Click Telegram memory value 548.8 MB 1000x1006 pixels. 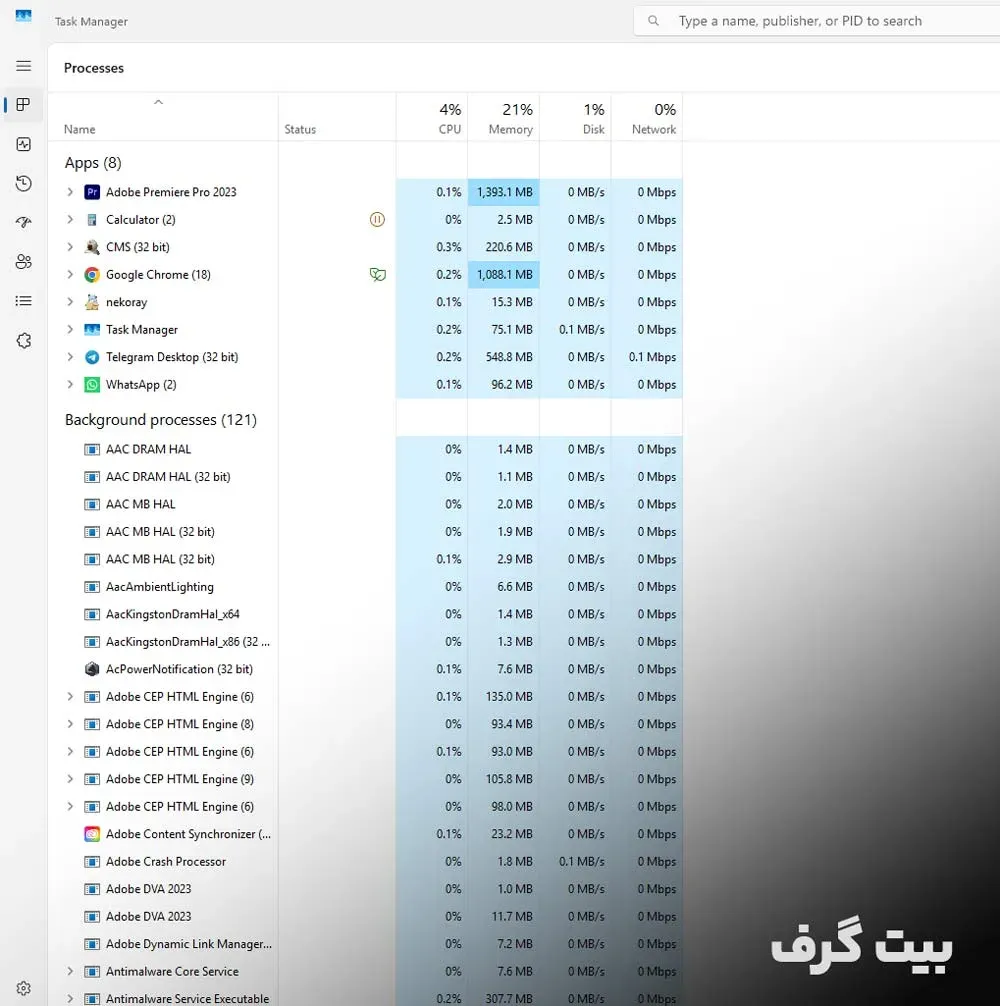click(x=509, y=357)
